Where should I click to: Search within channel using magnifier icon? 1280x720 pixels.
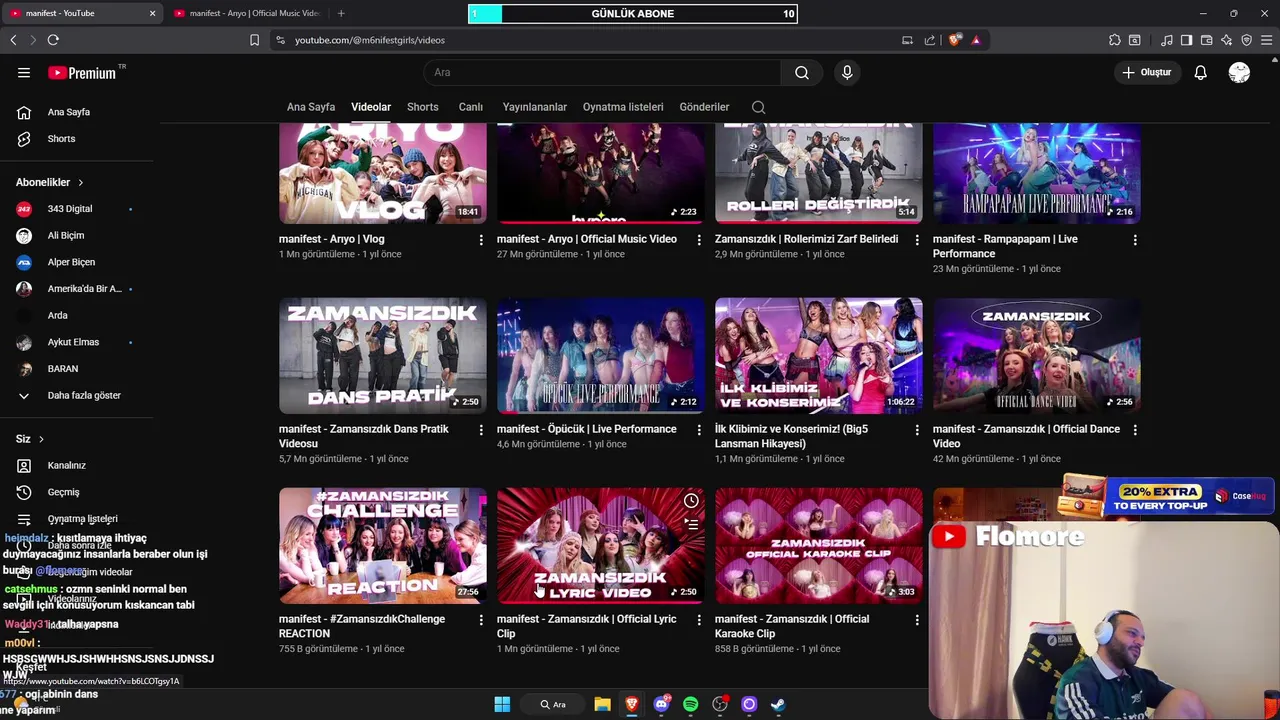pyautogui.click(x=758, y=107)
